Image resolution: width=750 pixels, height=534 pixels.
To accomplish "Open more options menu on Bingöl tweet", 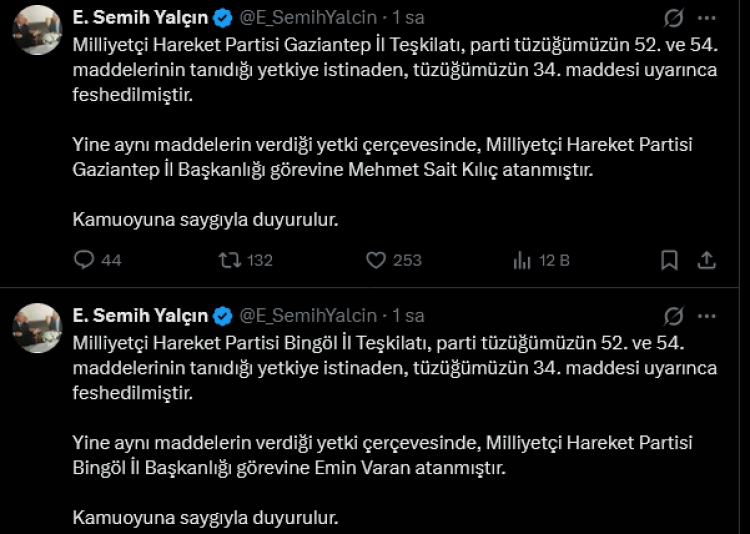I will tap(706, 316).
